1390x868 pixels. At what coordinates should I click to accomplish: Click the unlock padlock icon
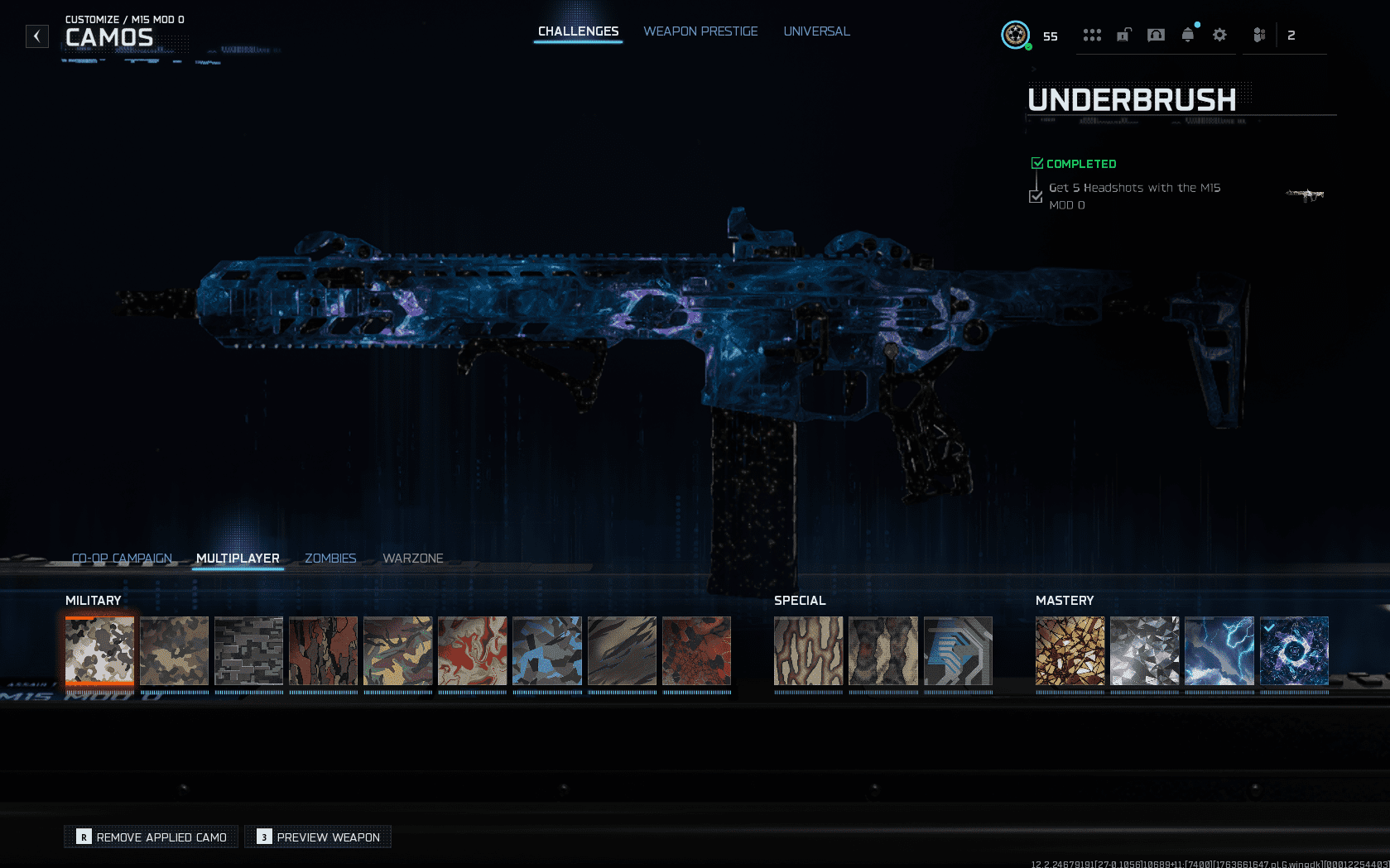click(1123, 35)
